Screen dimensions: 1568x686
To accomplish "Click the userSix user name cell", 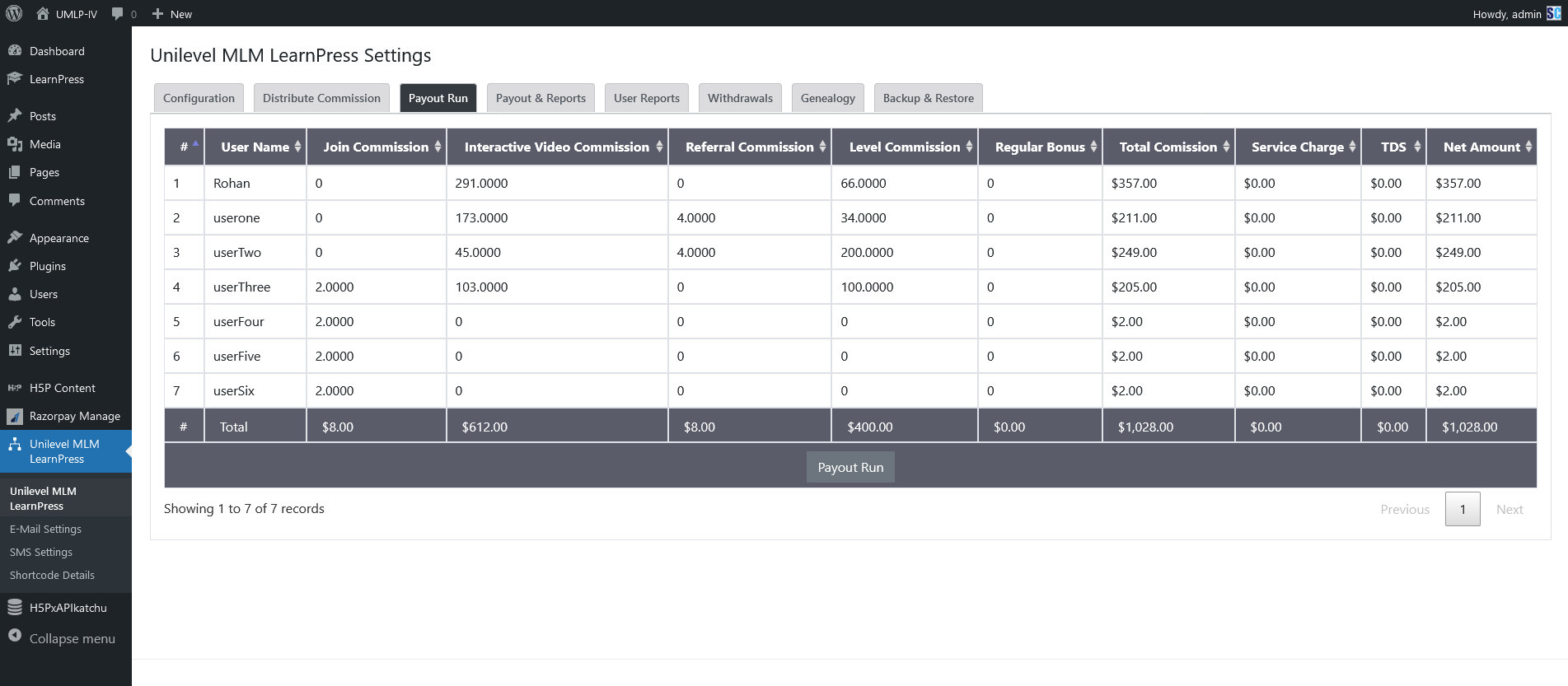I will click(255, 390).
